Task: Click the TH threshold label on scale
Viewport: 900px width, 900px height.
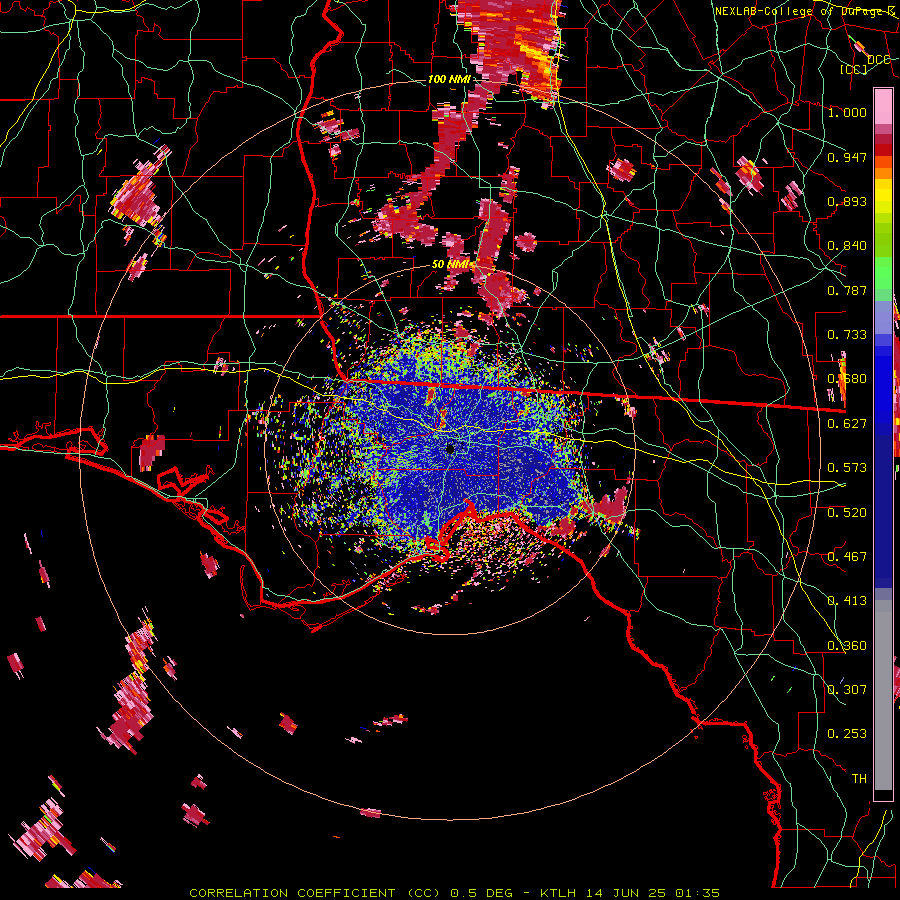Action: tap(859, 779)
